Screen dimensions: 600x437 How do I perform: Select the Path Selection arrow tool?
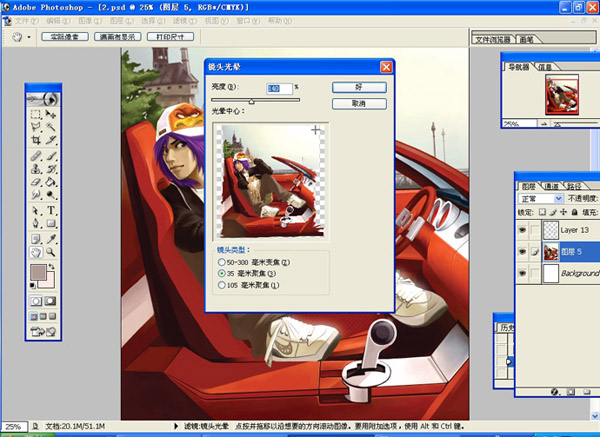tap(36, 210)
